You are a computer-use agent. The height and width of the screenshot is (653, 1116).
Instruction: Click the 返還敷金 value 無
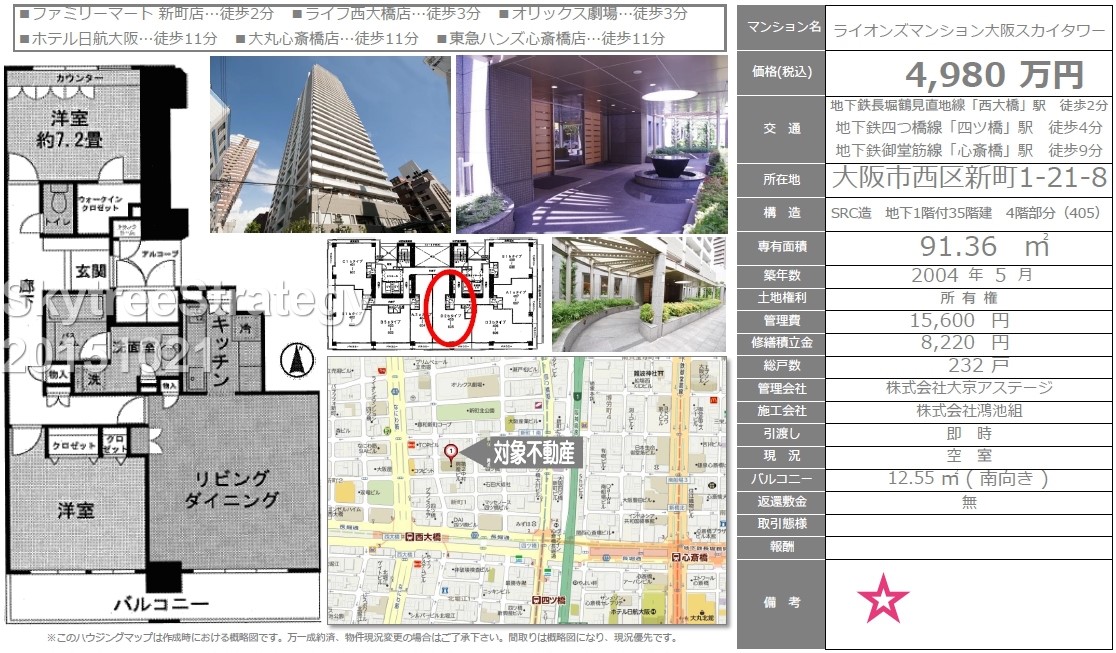point(969,501)
